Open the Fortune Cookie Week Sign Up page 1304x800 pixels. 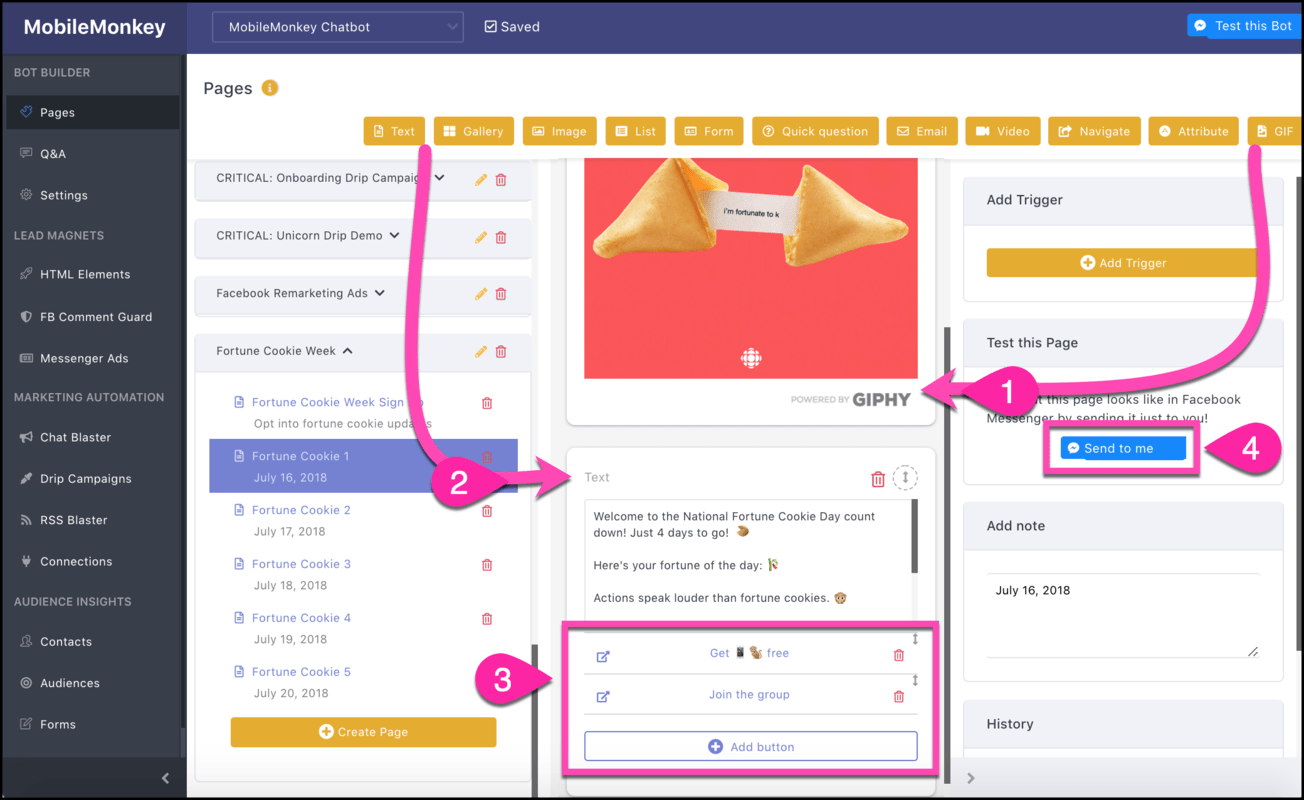click(337, 402)
